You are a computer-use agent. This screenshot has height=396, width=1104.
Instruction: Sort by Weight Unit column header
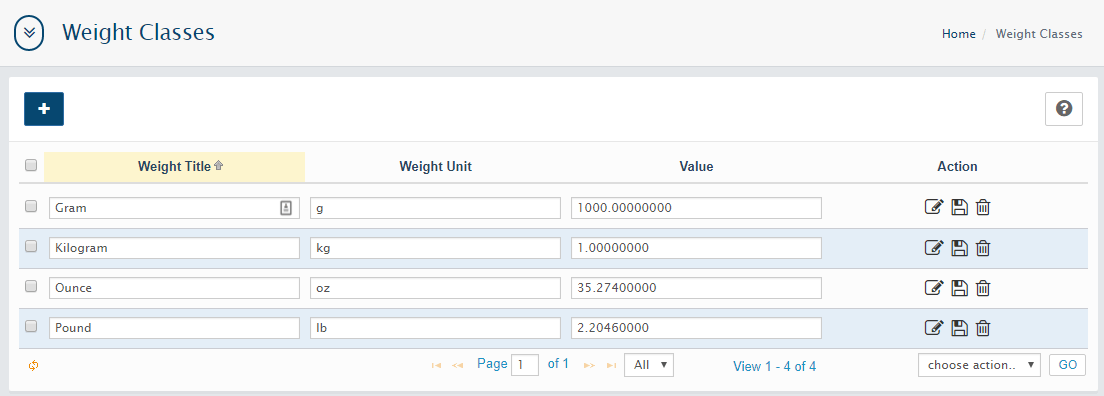(435, 167)
